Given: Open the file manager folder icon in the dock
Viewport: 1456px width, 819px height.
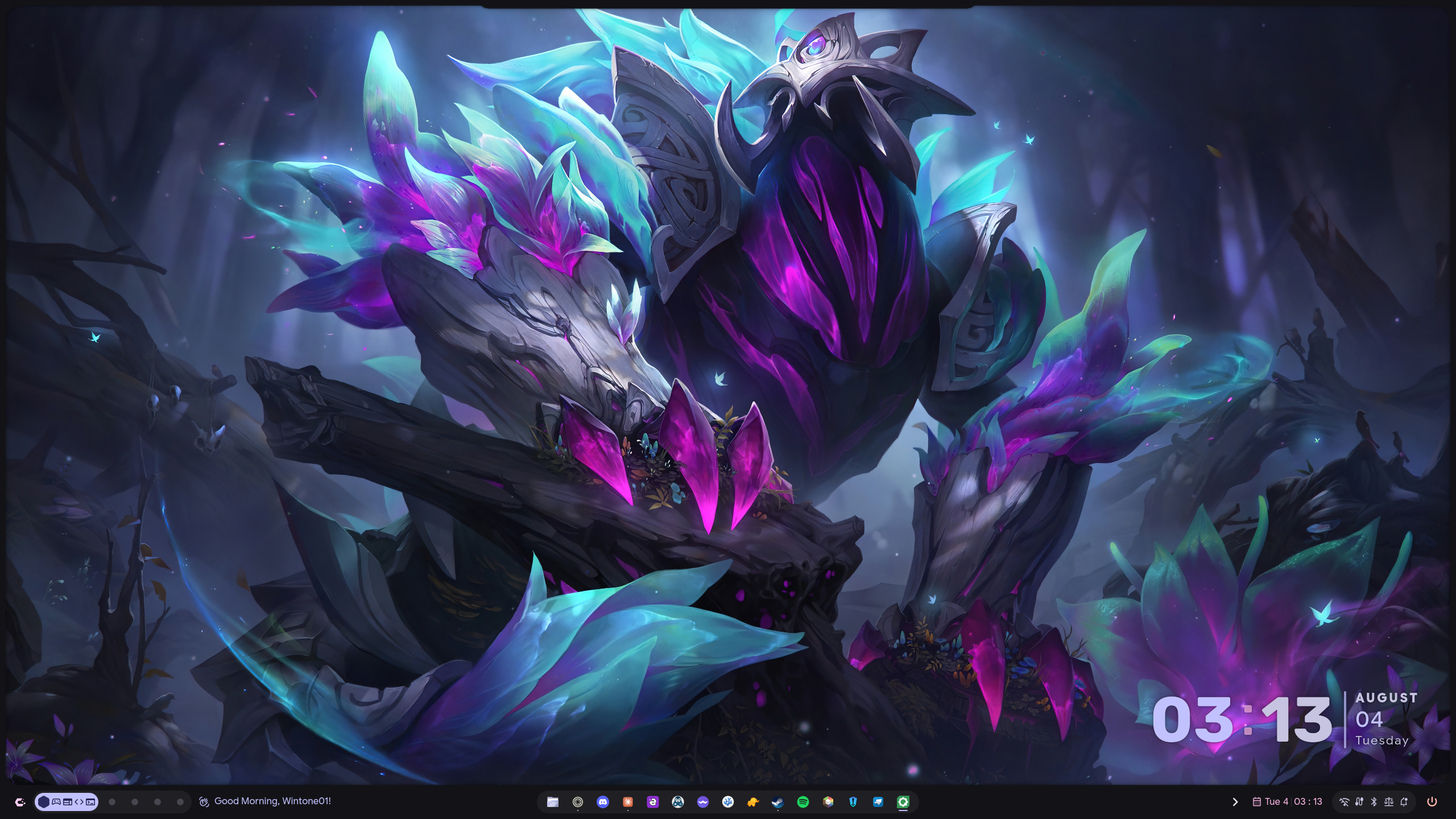Looking at the screenshot, I should (553, 802).
